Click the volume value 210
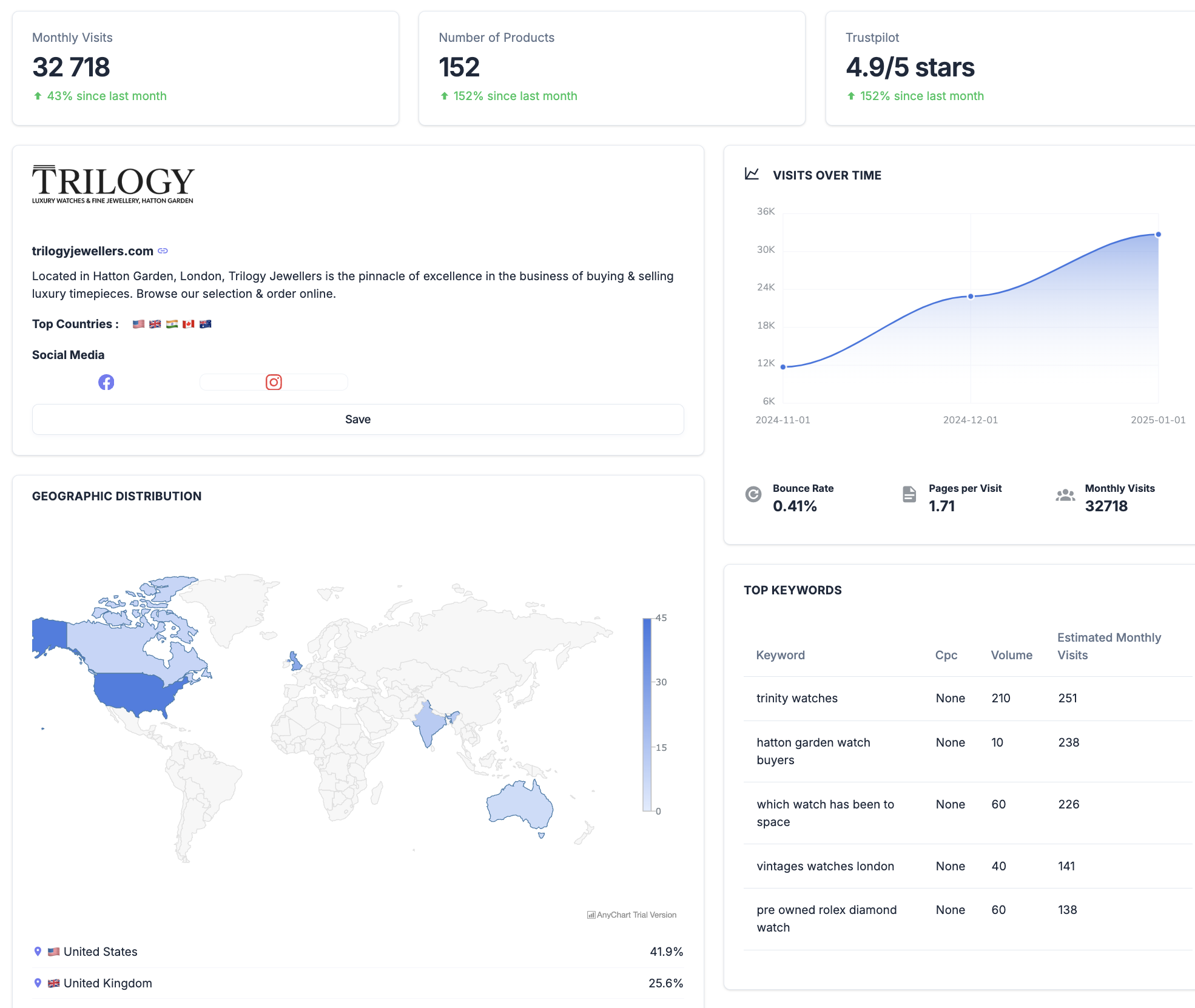This screenshot has height=1008, width=1195. 1001,698
